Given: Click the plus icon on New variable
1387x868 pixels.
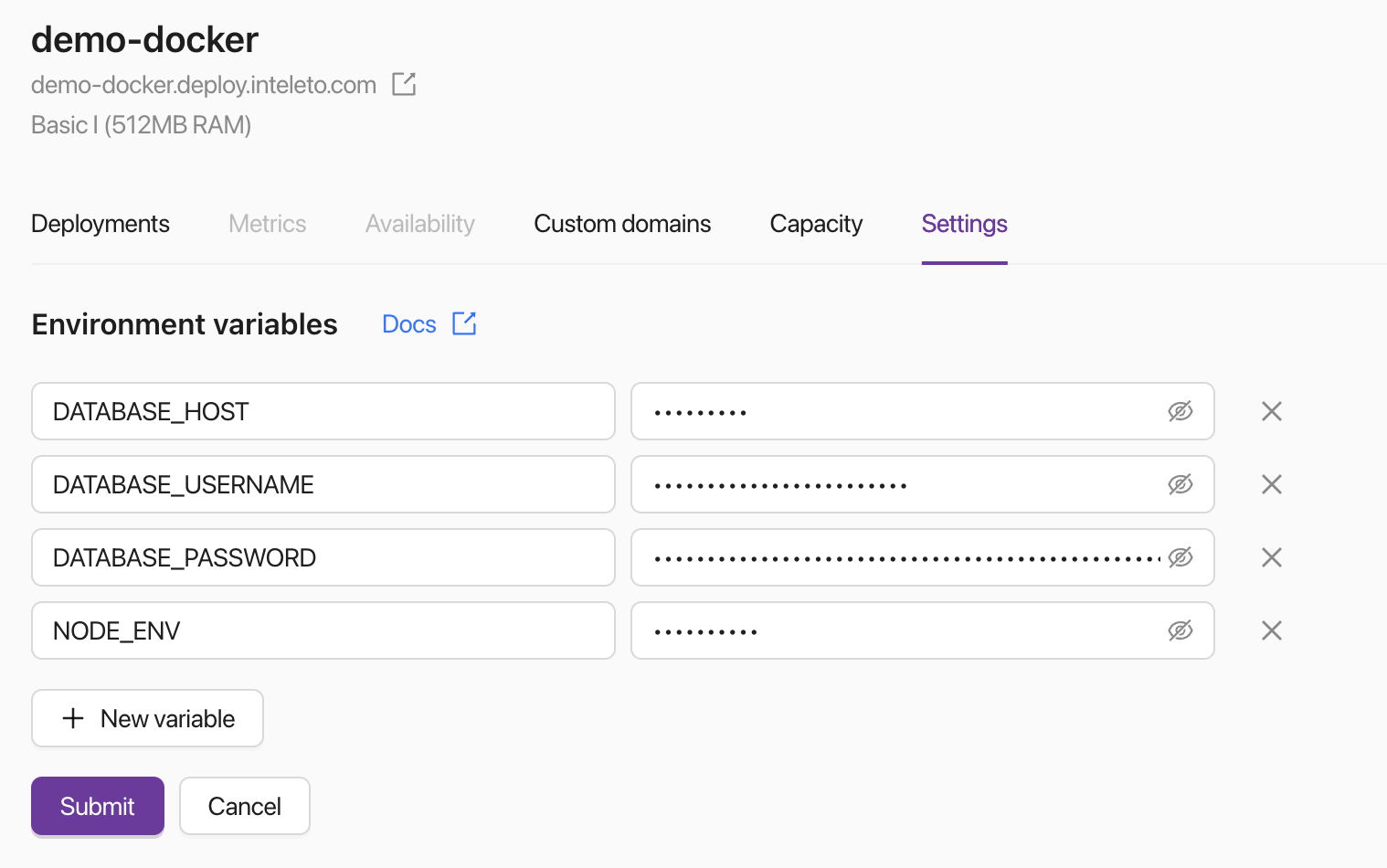Looking at the screenshot, I should click(73, 718).
